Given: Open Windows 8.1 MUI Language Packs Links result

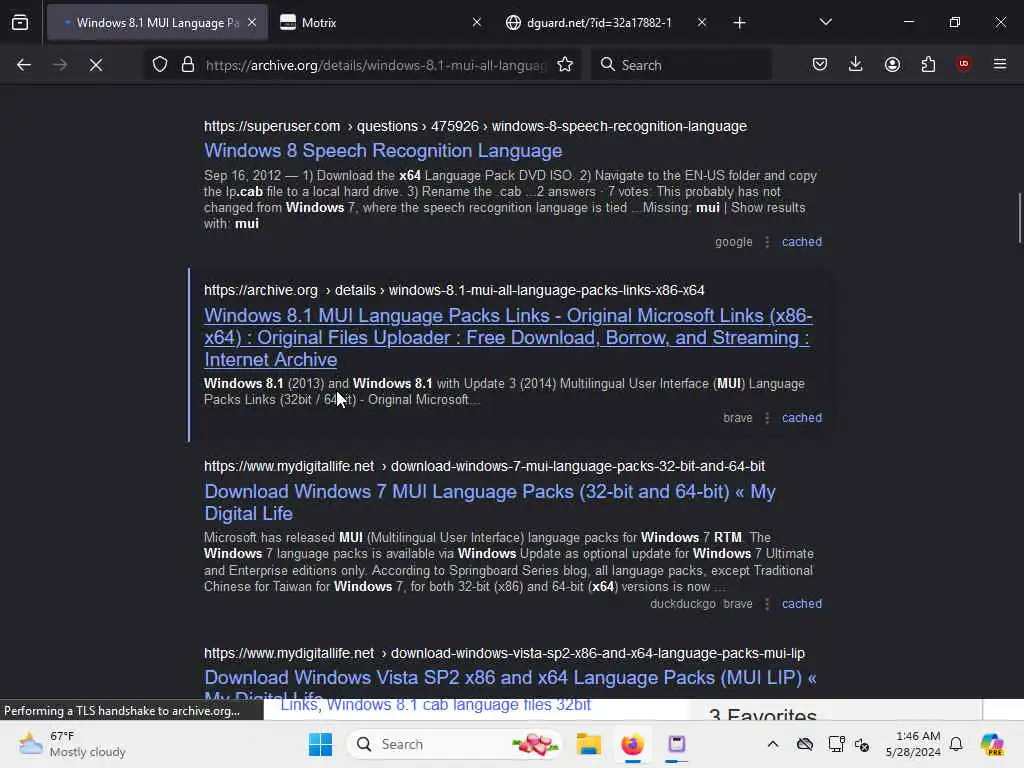Looking at the screenshot, I should click(x=507, y=338).
